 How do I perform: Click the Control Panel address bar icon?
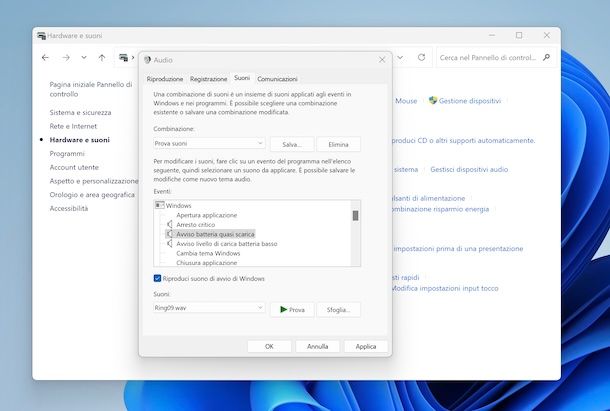(123, 58)
